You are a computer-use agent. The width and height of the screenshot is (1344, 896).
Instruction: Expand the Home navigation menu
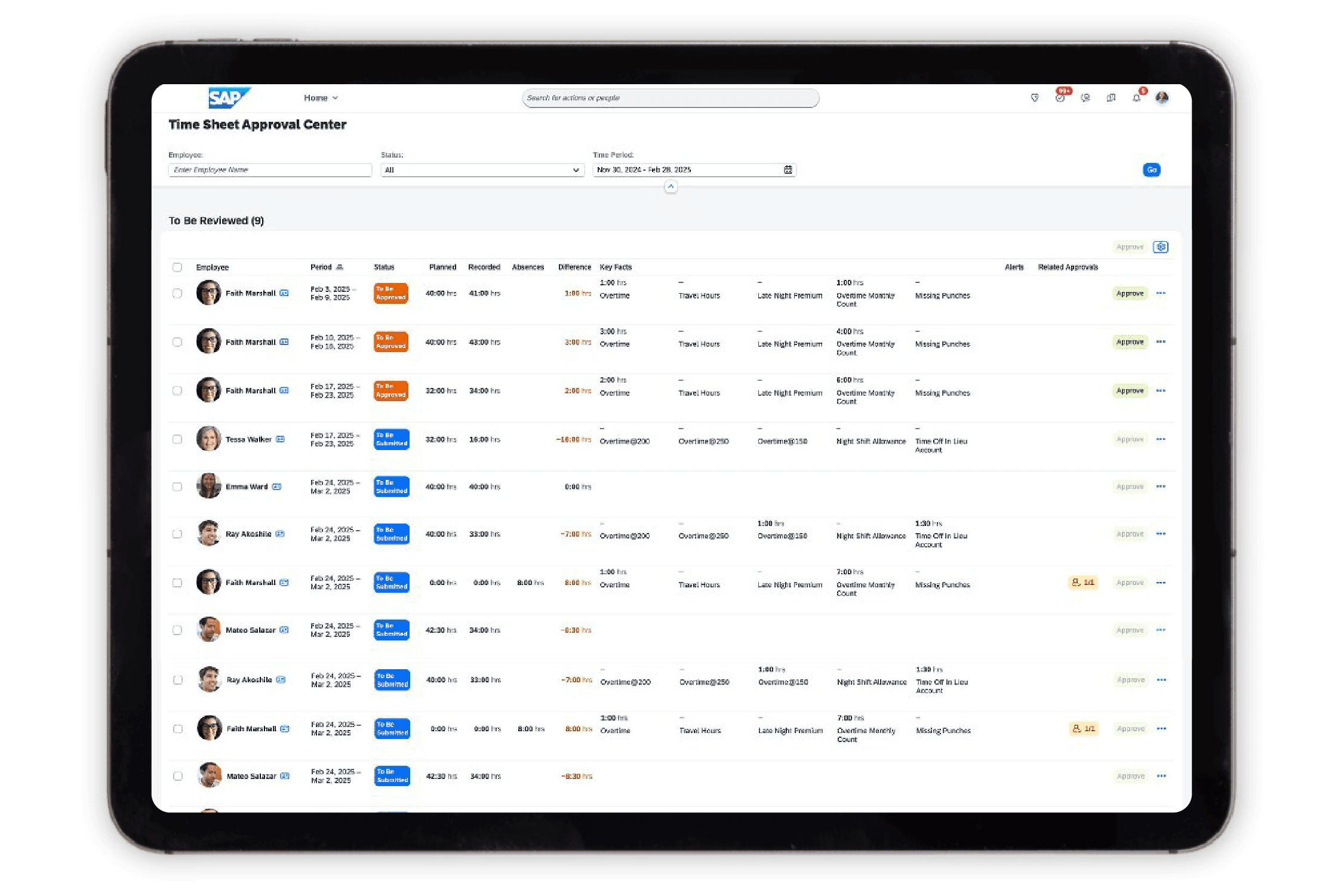(321, 98)
